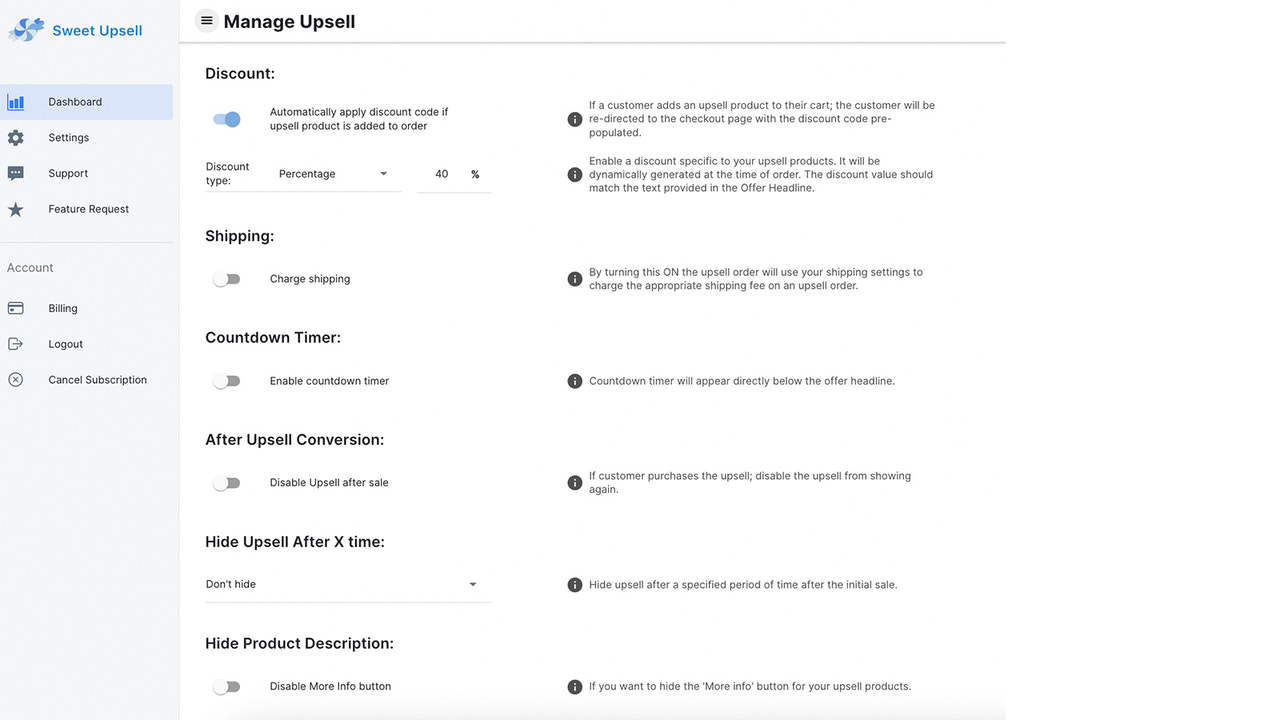This screenshot has height=720, width=1280.
Task: Click the discount percentage value field
Action: (441, 173)
